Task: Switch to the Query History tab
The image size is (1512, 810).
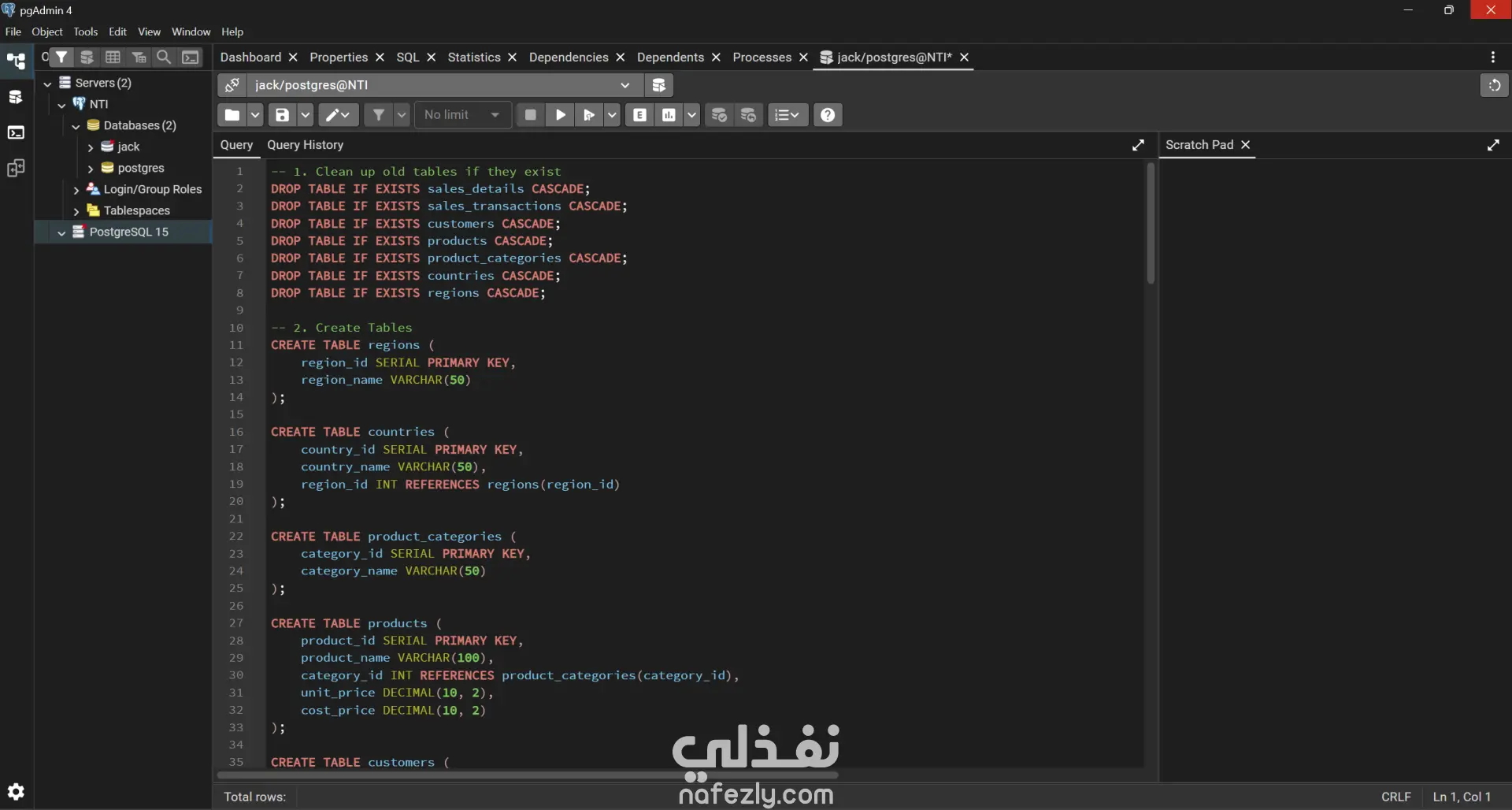Action: pyautogui.click(x=305, y=145)
